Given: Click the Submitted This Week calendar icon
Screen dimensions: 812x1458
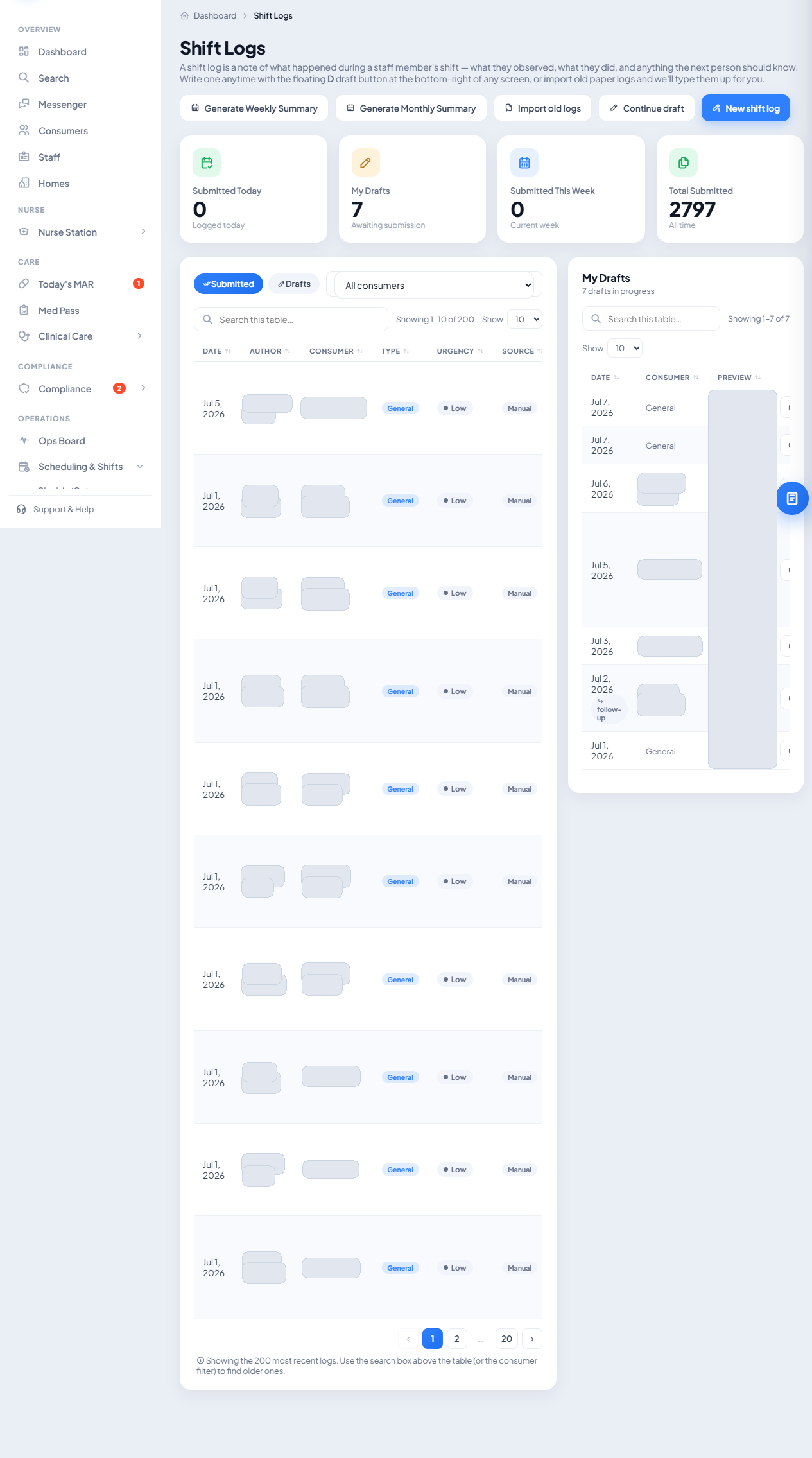Looking at the screenshot, I should (x=524, y=162).
